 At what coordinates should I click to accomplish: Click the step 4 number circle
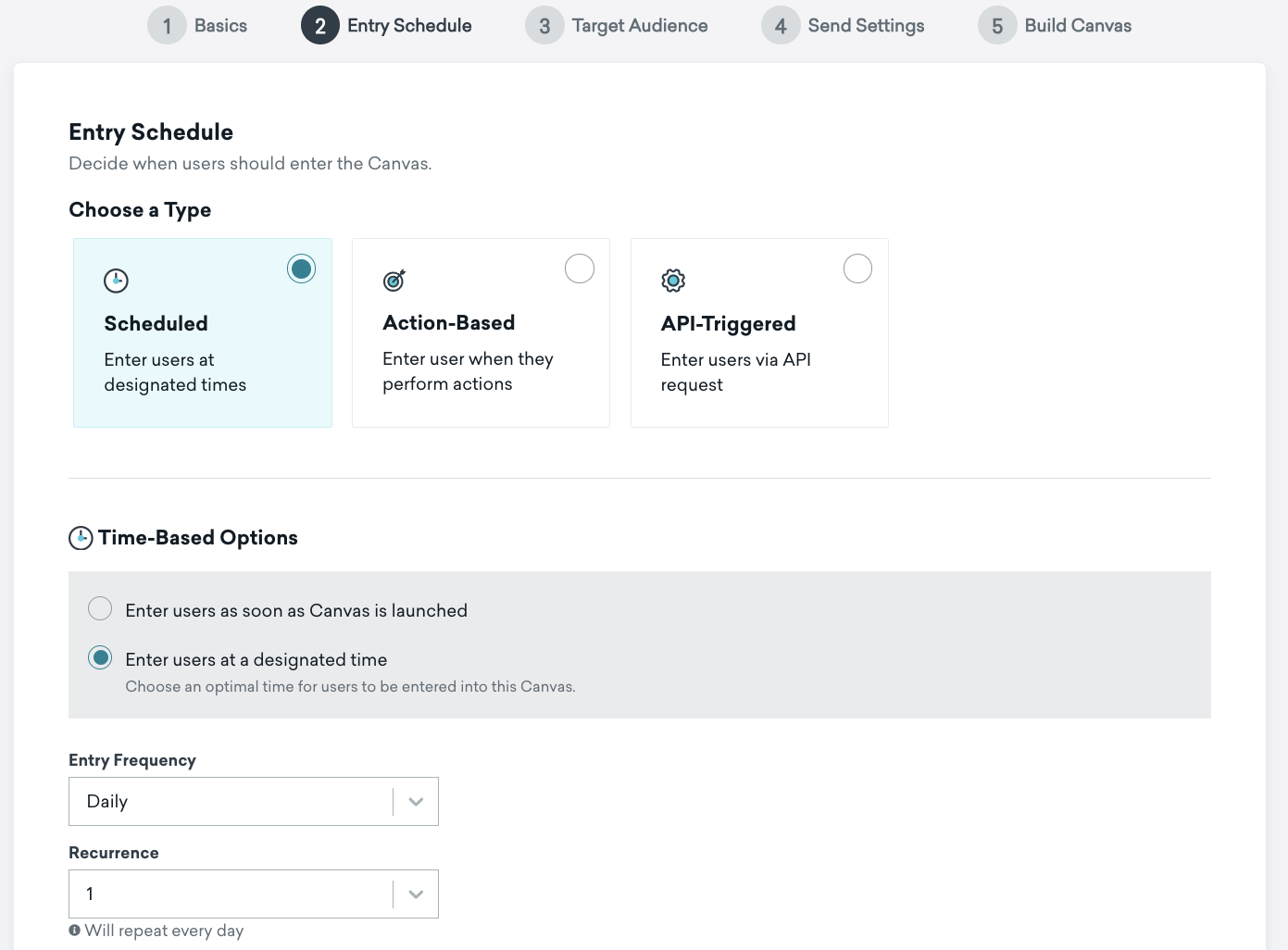781,26
